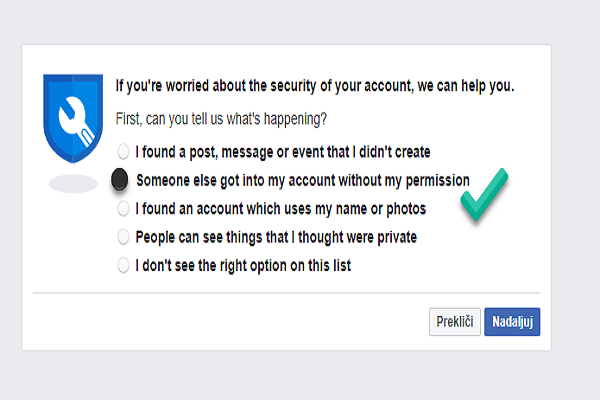Viewport: 600px width, 400px height.
Task: Click the filled radio button for account access
Action: click(120, 180)
